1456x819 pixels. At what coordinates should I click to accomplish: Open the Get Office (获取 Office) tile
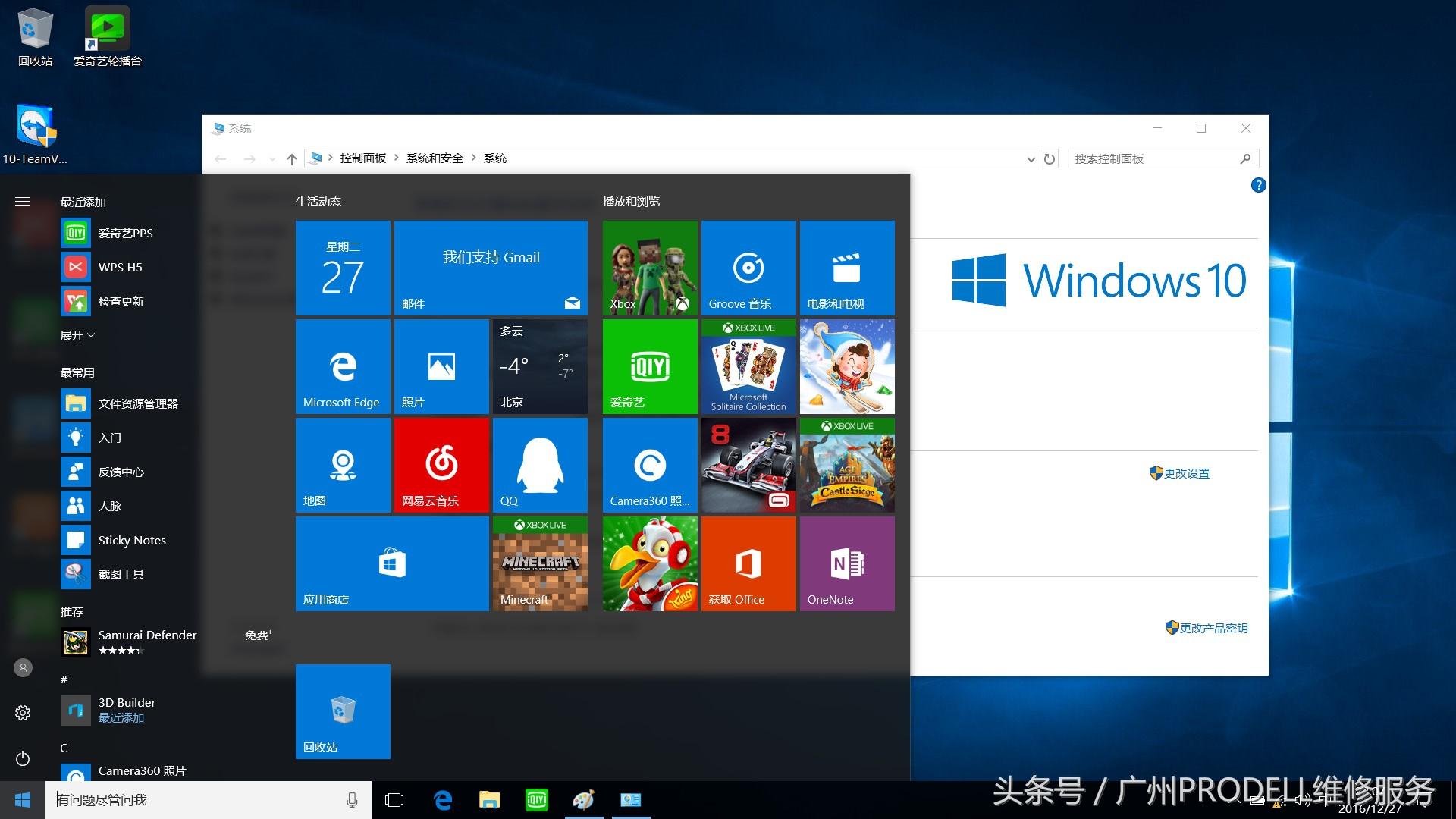click(x=748, y=563)
